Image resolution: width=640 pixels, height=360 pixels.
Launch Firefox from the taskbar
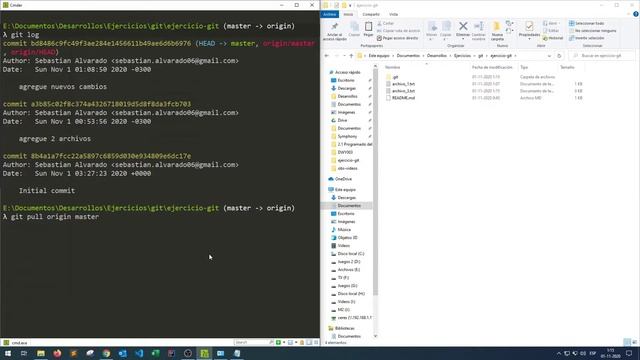(57, 353)
